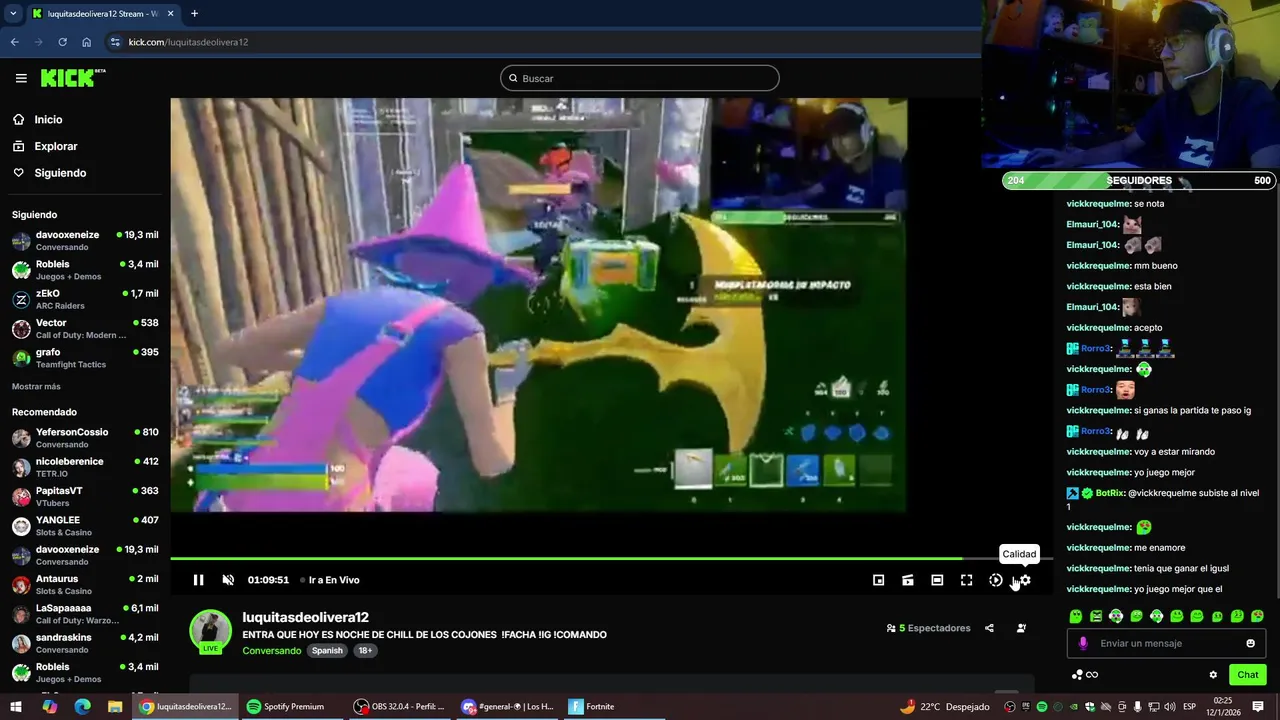Share the stream via share icon
The width and height of the screenshot is (1280, 720).
pyautogui.click(x=989, y=629)
